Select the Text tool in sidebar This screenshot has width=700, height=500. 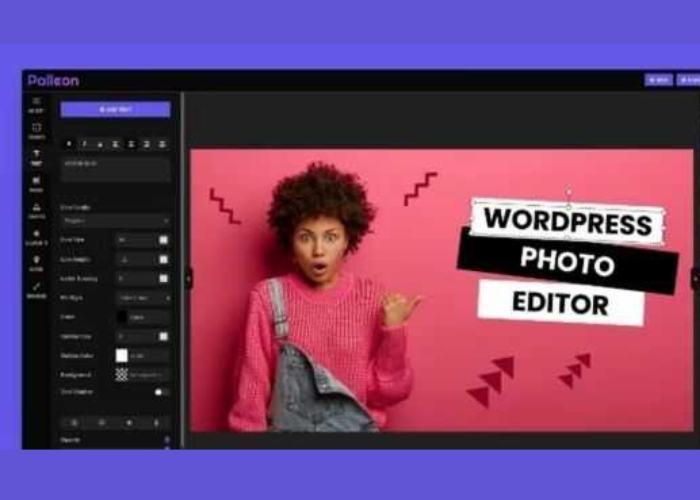[36, 158]
